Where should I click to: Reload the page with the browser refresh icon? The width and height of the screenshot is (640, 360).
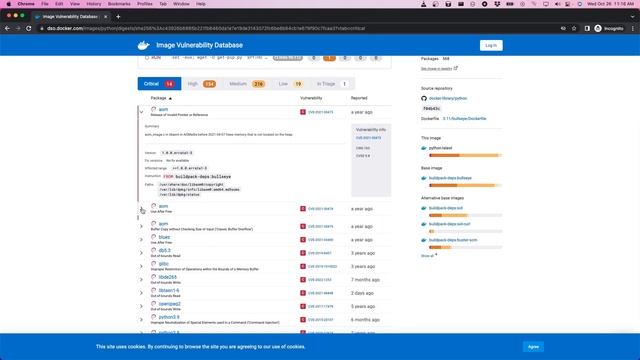(29, 29)
